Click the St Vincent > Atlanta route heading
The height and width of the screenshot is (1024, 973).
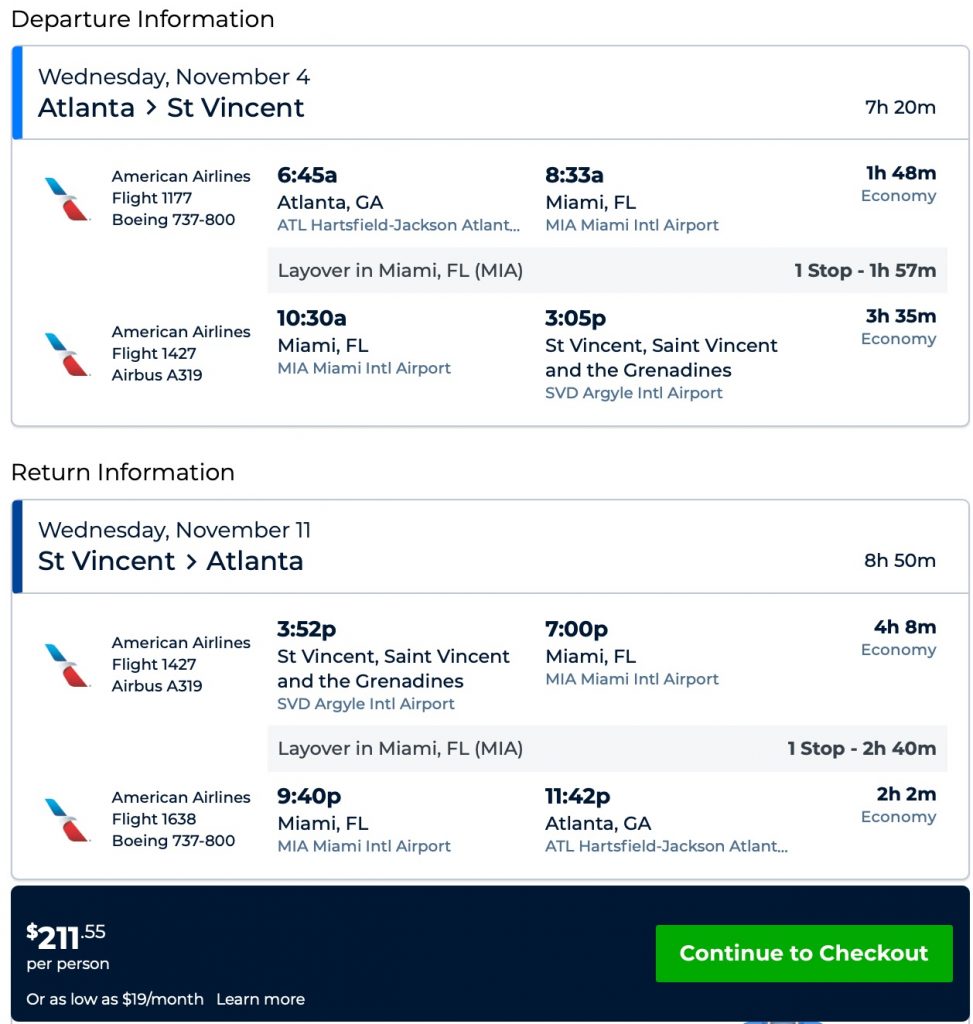(170, 561)
